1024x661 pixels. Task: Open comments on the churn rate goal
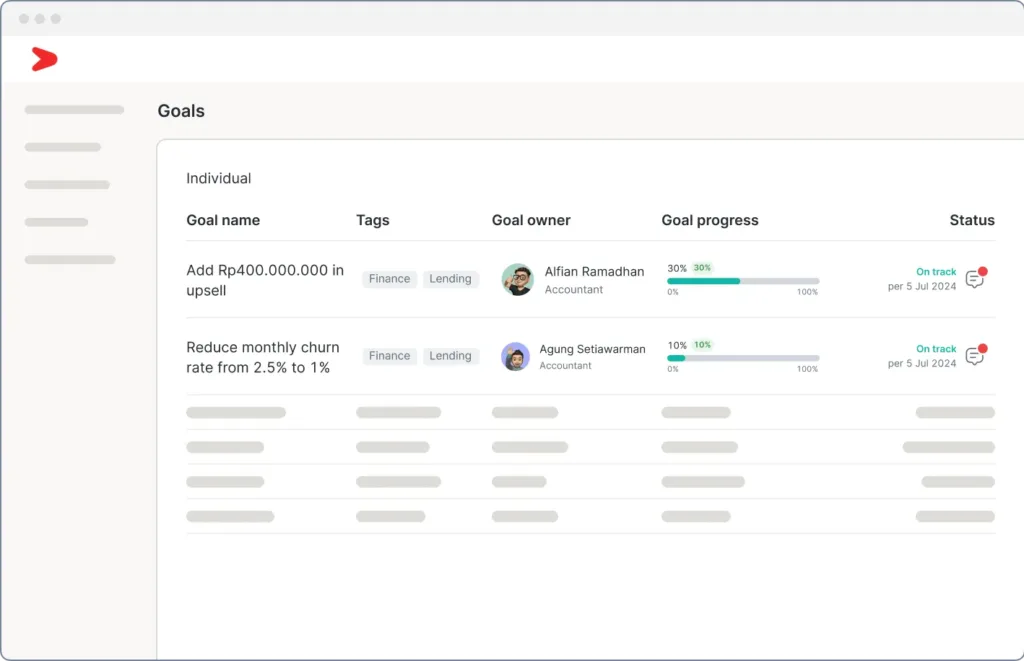click(975, 357)
